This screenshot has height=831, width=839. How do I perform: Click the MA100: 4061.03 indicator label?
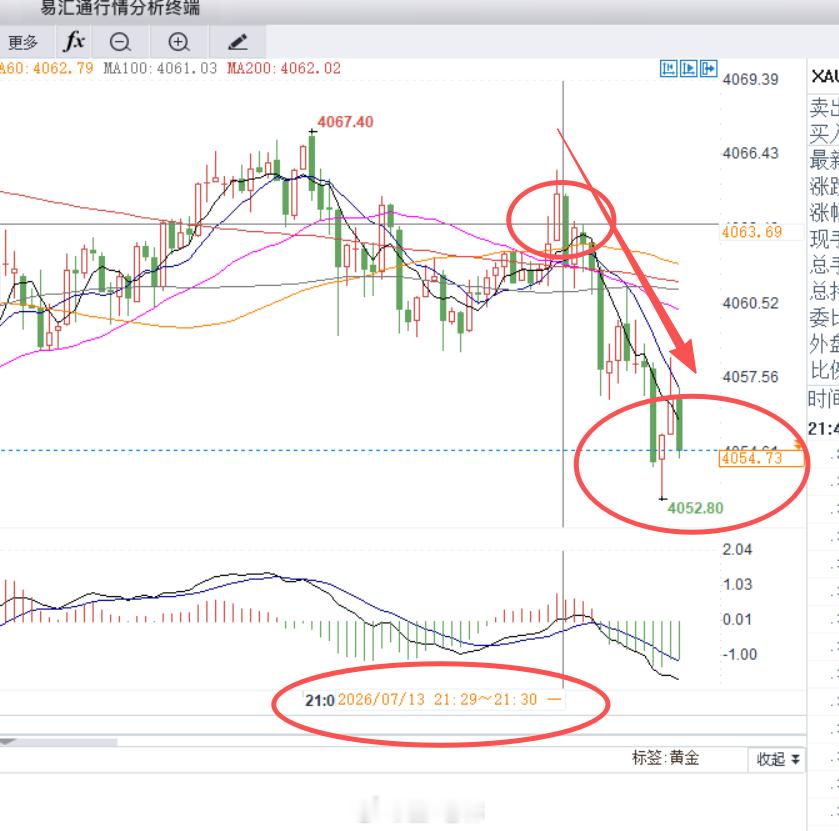160,68
